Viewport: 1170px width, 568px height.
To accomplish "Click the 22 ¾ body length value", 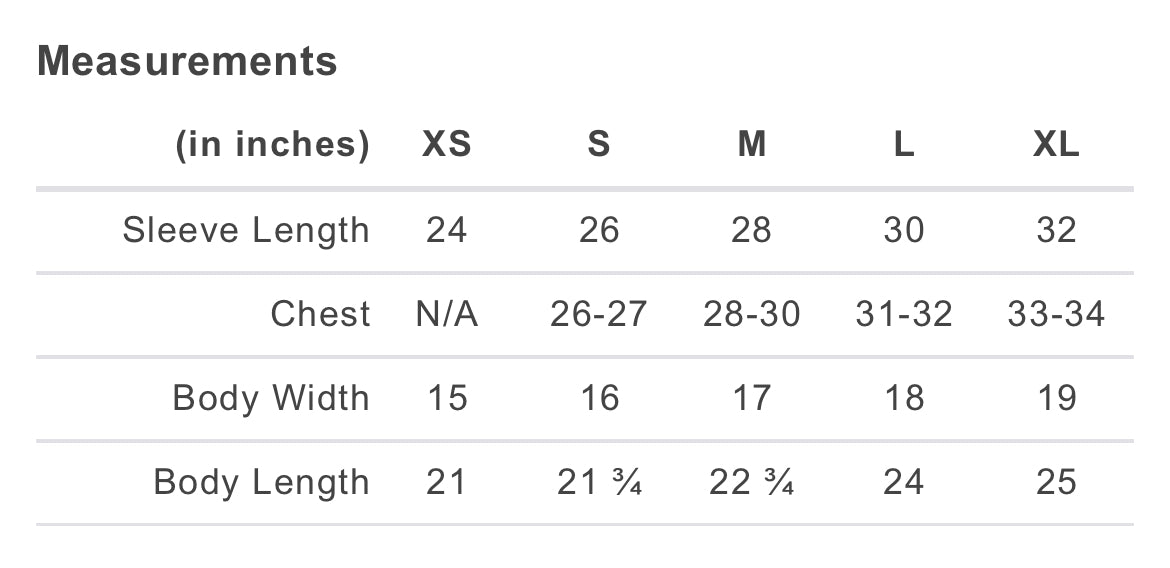I will [751, 483].
